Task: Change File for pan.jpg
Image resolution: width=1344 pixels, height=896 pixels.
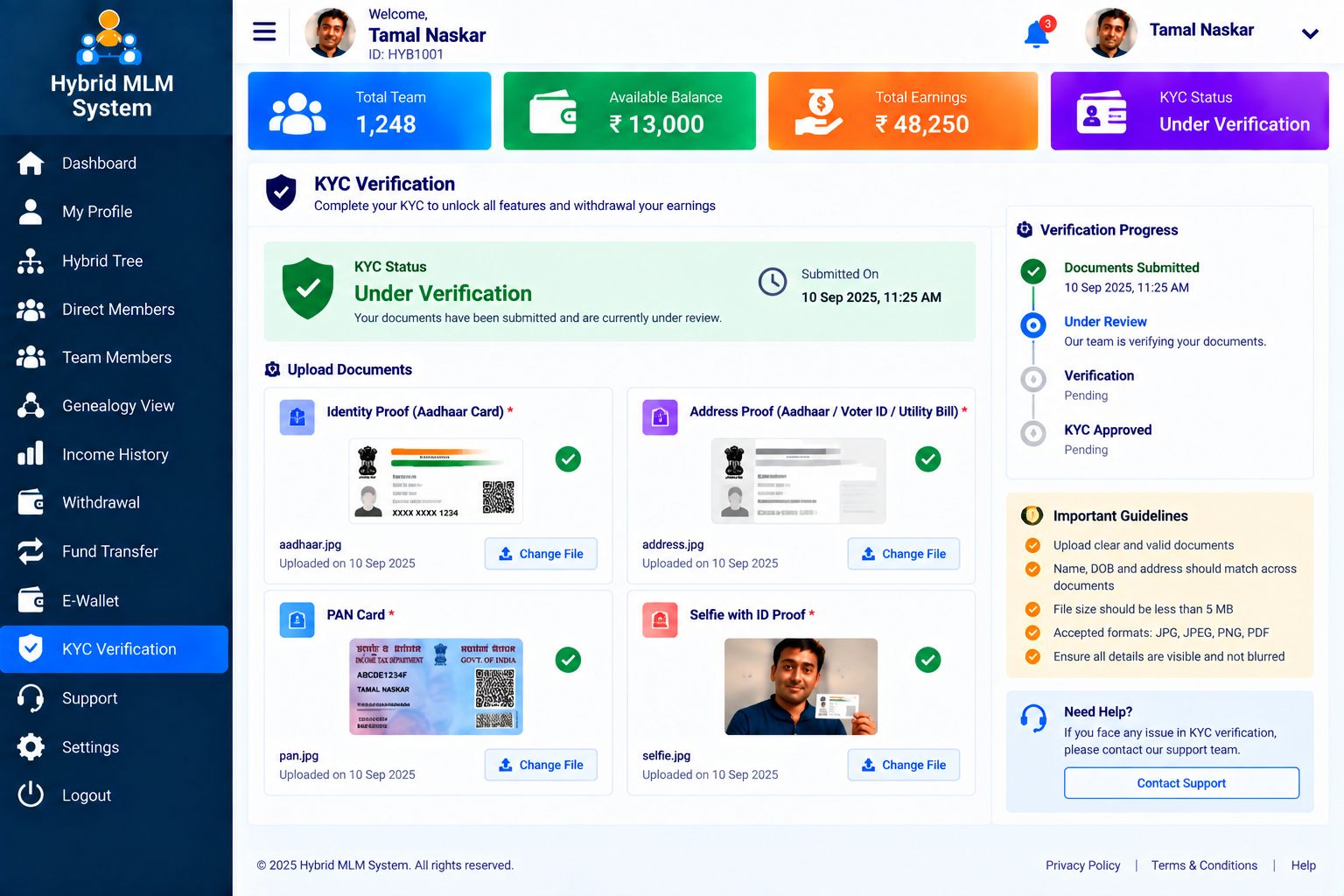Action: [541, 765]
